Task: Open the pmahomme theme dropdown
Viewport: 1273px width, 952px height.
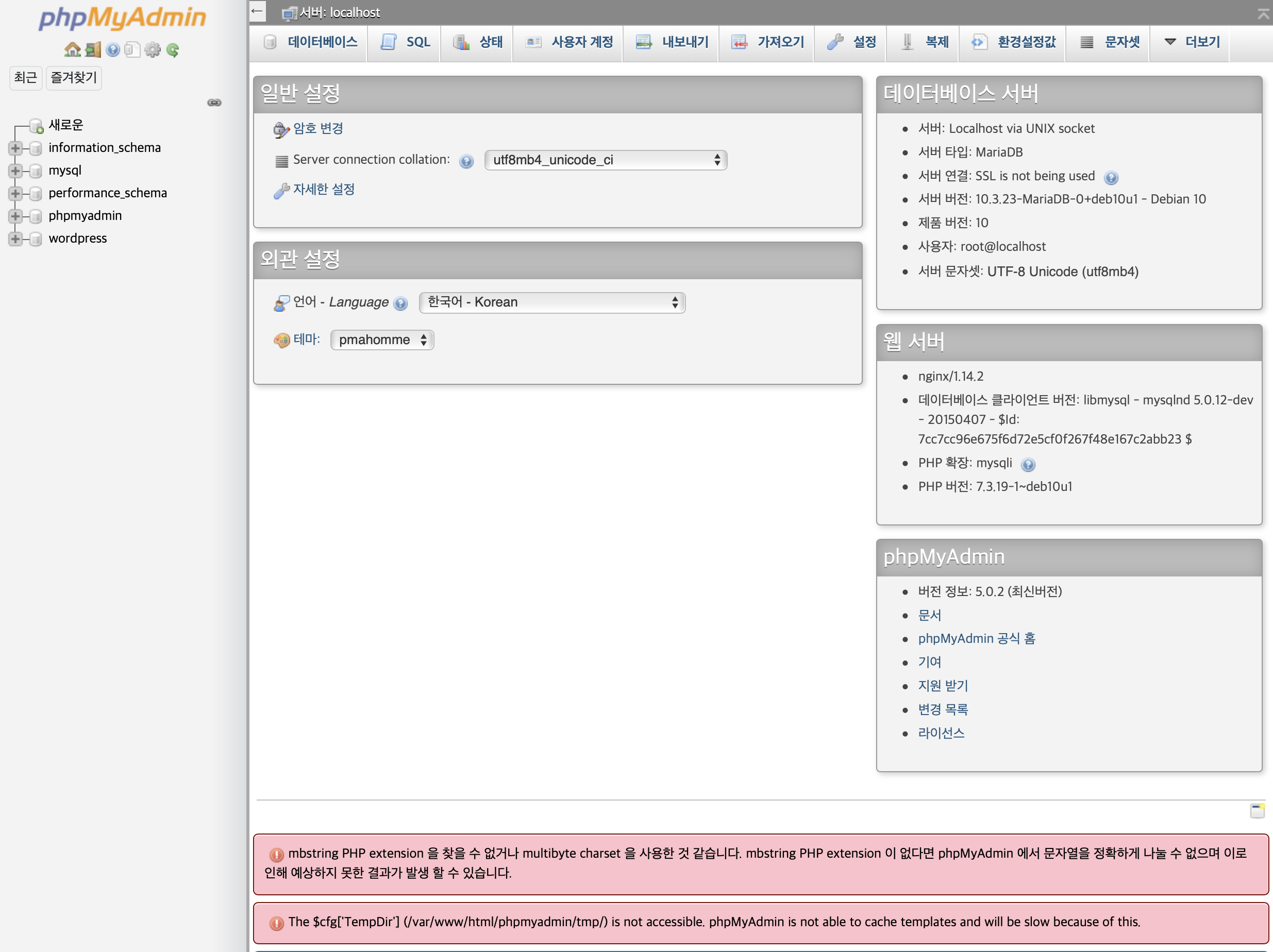Action: tap(381, 340)
